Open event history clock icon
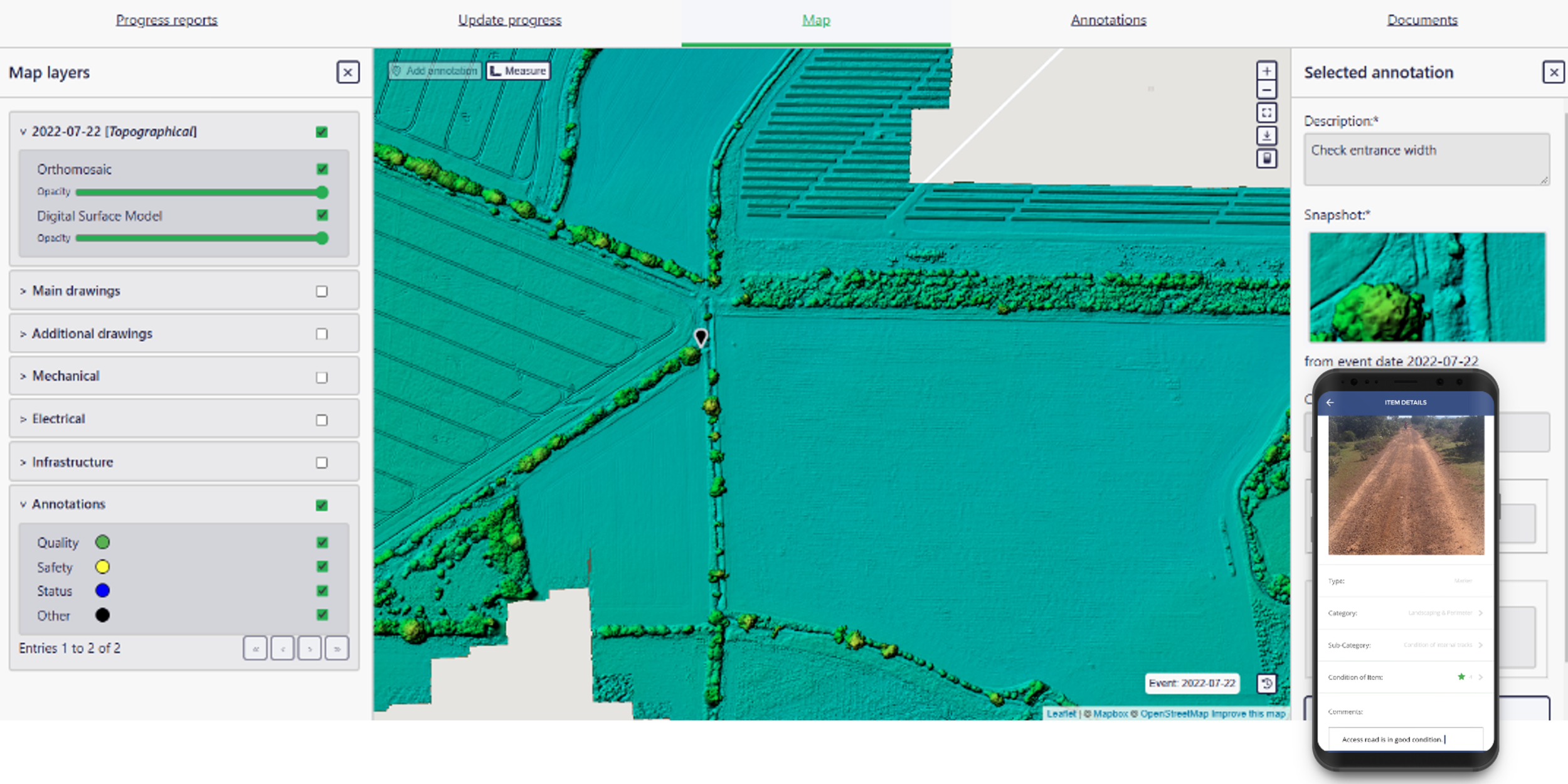Screen dimensions: 1568x784 pos(1266,683)
